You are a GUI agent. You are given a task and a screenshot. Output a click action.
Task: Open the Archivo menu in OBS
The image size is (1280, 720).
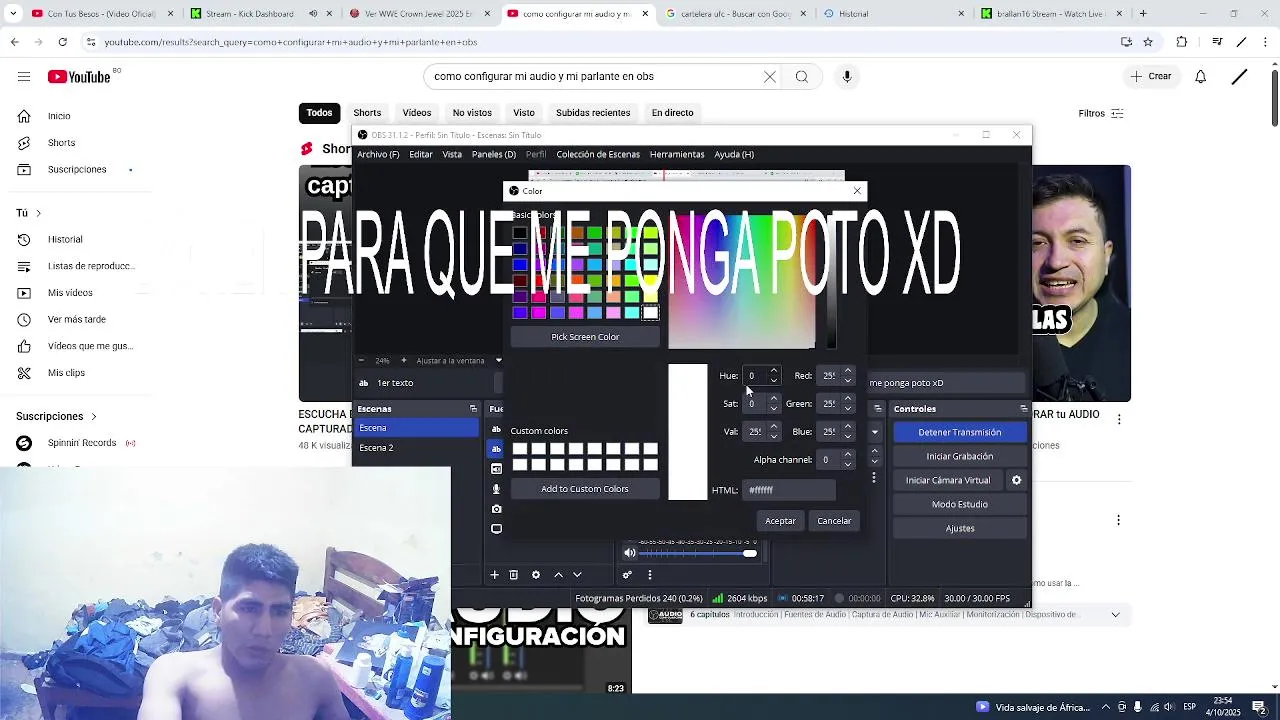coord(378,154)
